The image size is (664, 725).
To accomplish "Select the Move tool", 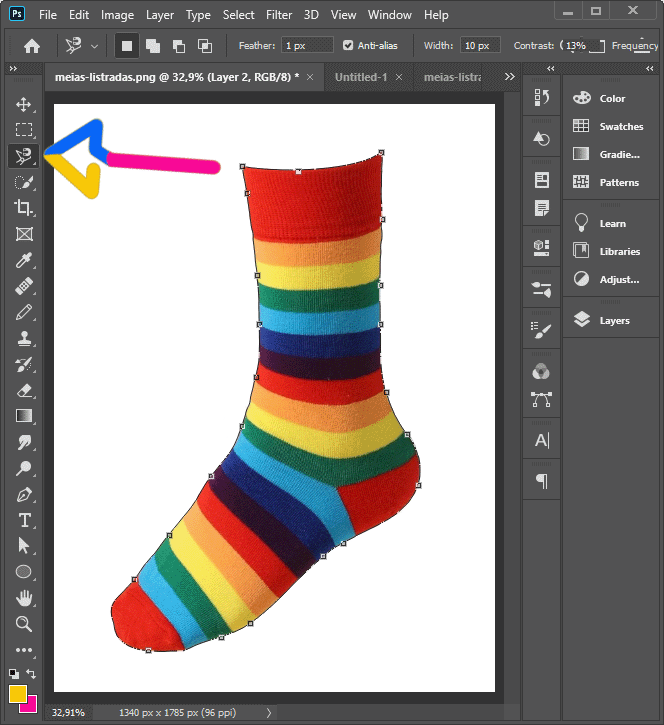I will point(24,104).
